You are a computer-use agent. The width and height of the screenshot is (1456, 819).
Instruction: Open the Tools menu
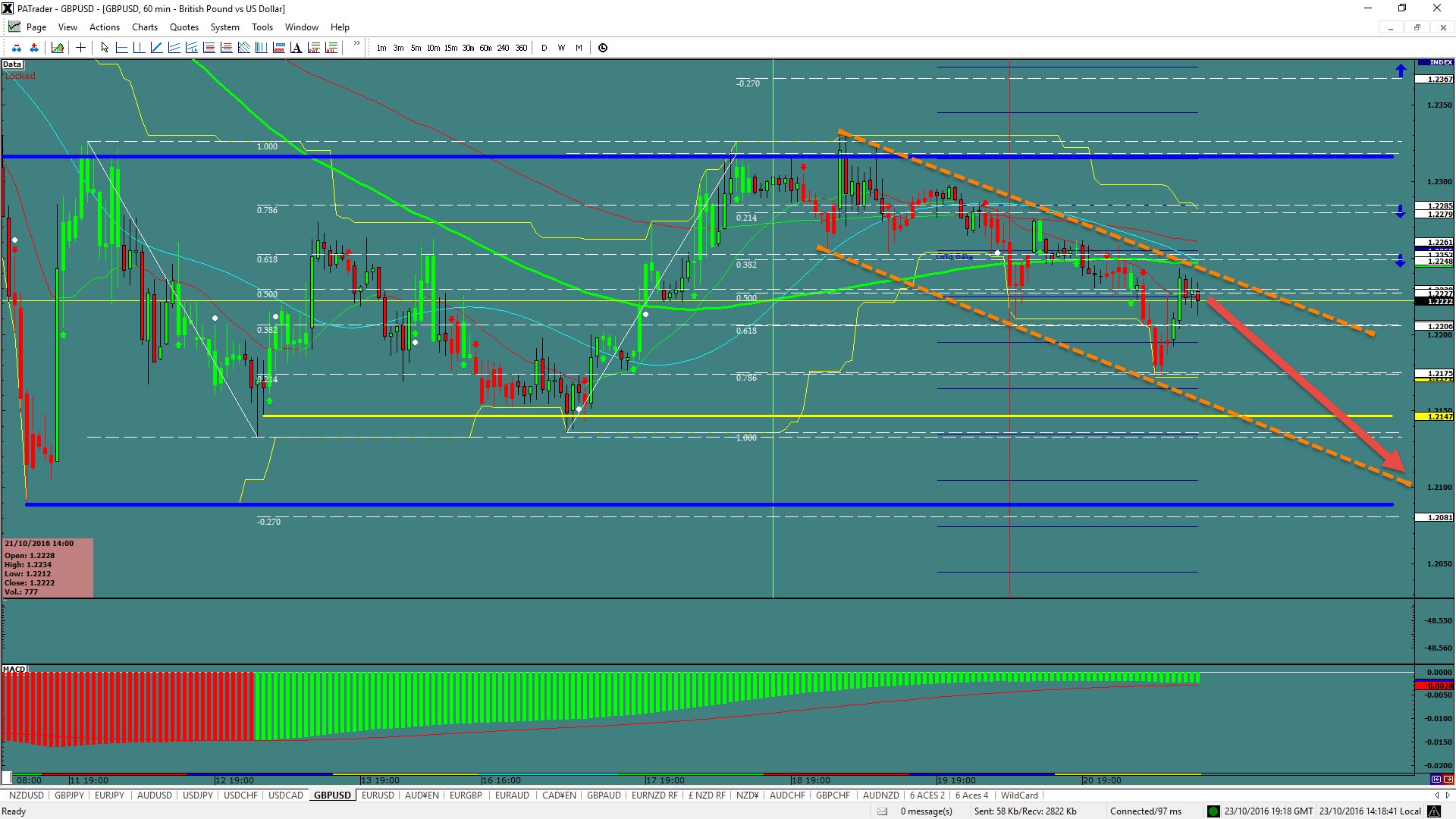coord(262,27)
